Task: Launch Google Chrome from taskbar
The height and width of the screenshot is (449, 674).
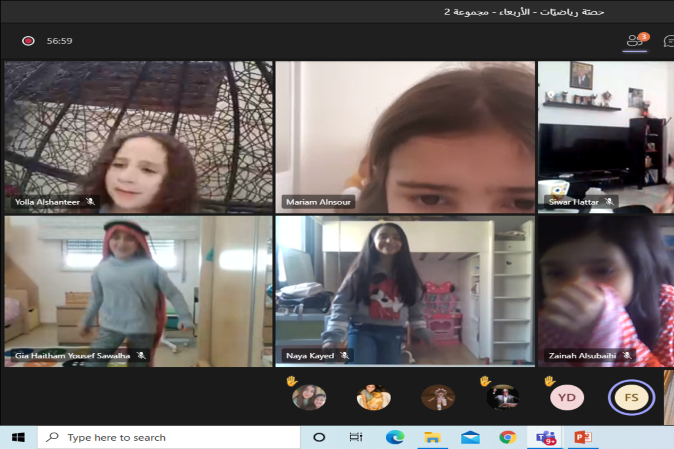Action: [x=508, y=437]
